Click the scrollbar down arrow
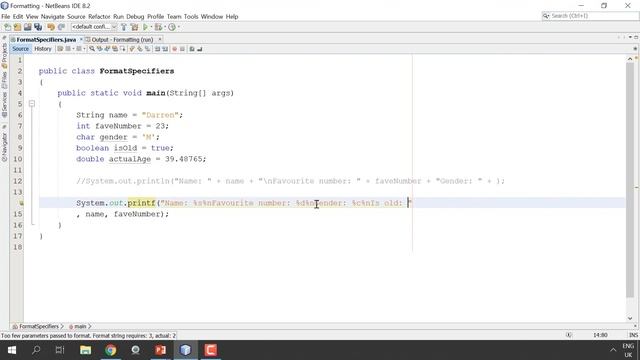Image resolution: width=640 pixels, height=360 pixels. (x=630, y=318)
